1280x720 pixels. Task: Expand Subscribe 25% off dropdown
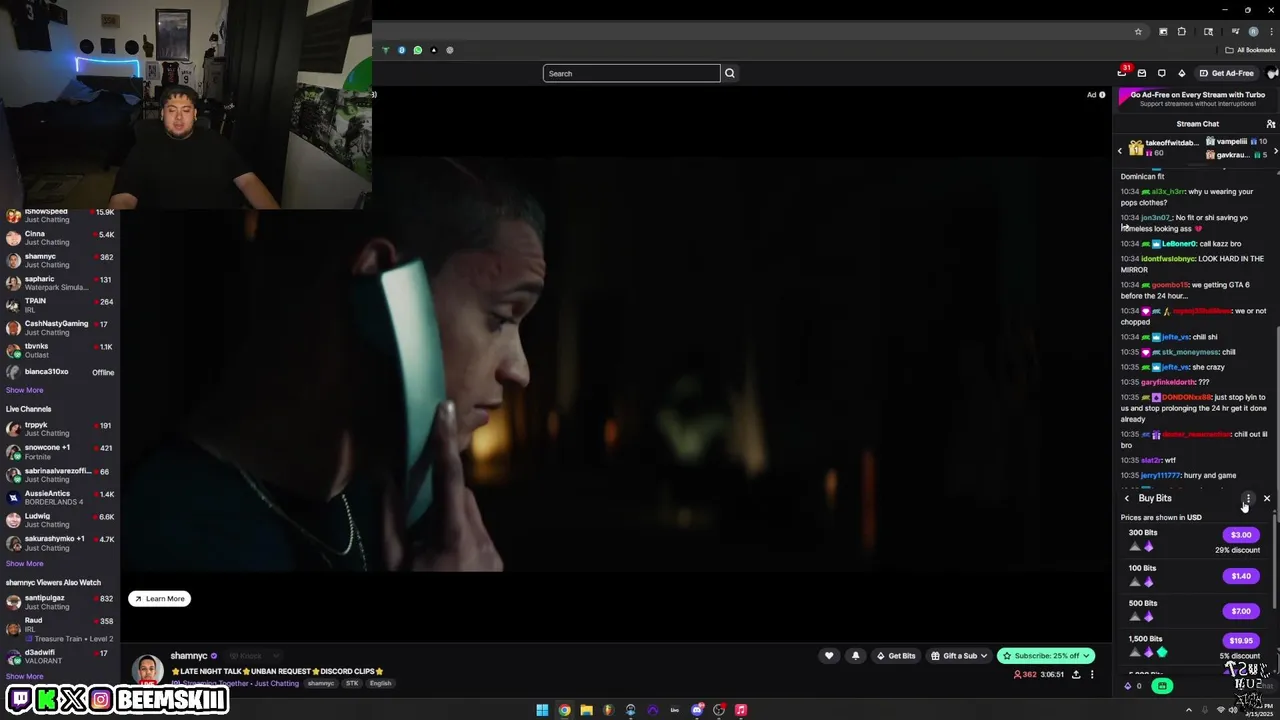pos(1088,656)
